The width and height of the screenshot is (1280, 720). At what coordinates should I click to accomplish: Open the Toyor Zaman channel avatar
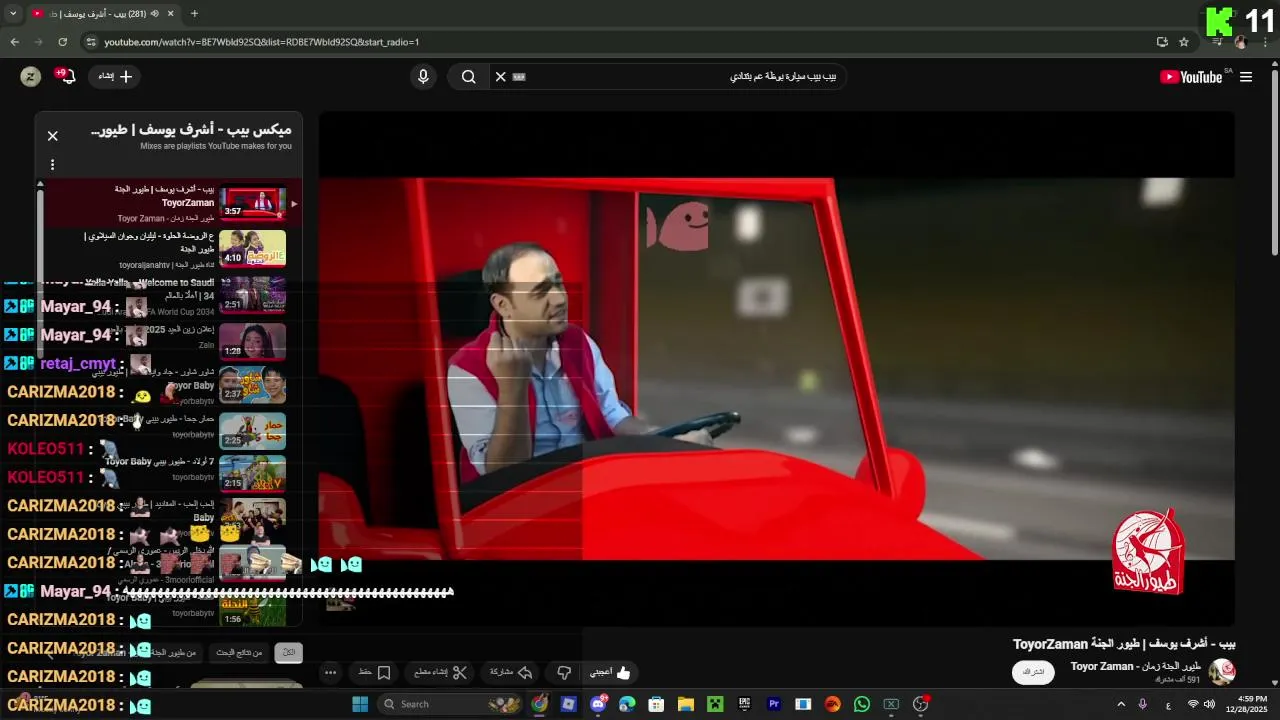click(x=1222, y=672)
